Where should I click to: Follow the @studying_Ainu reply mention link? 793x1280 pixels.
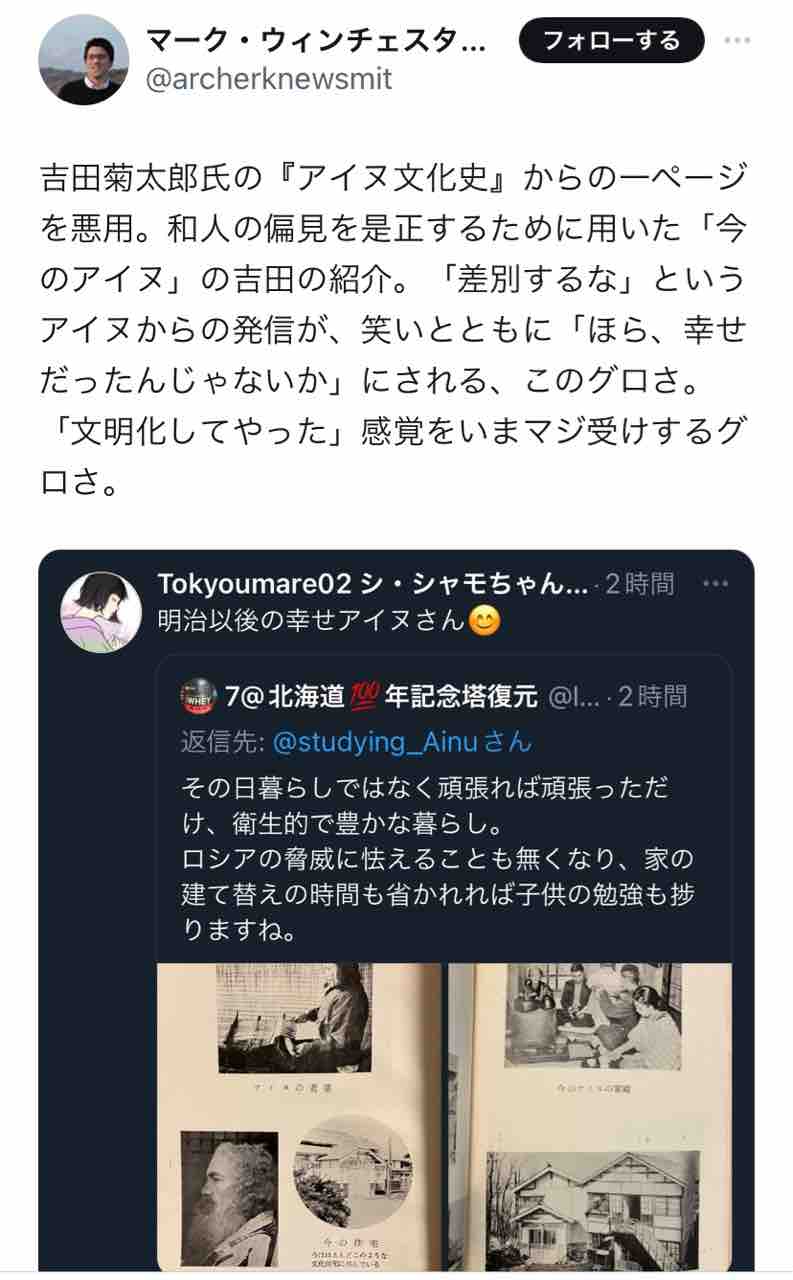pos(402,742)
